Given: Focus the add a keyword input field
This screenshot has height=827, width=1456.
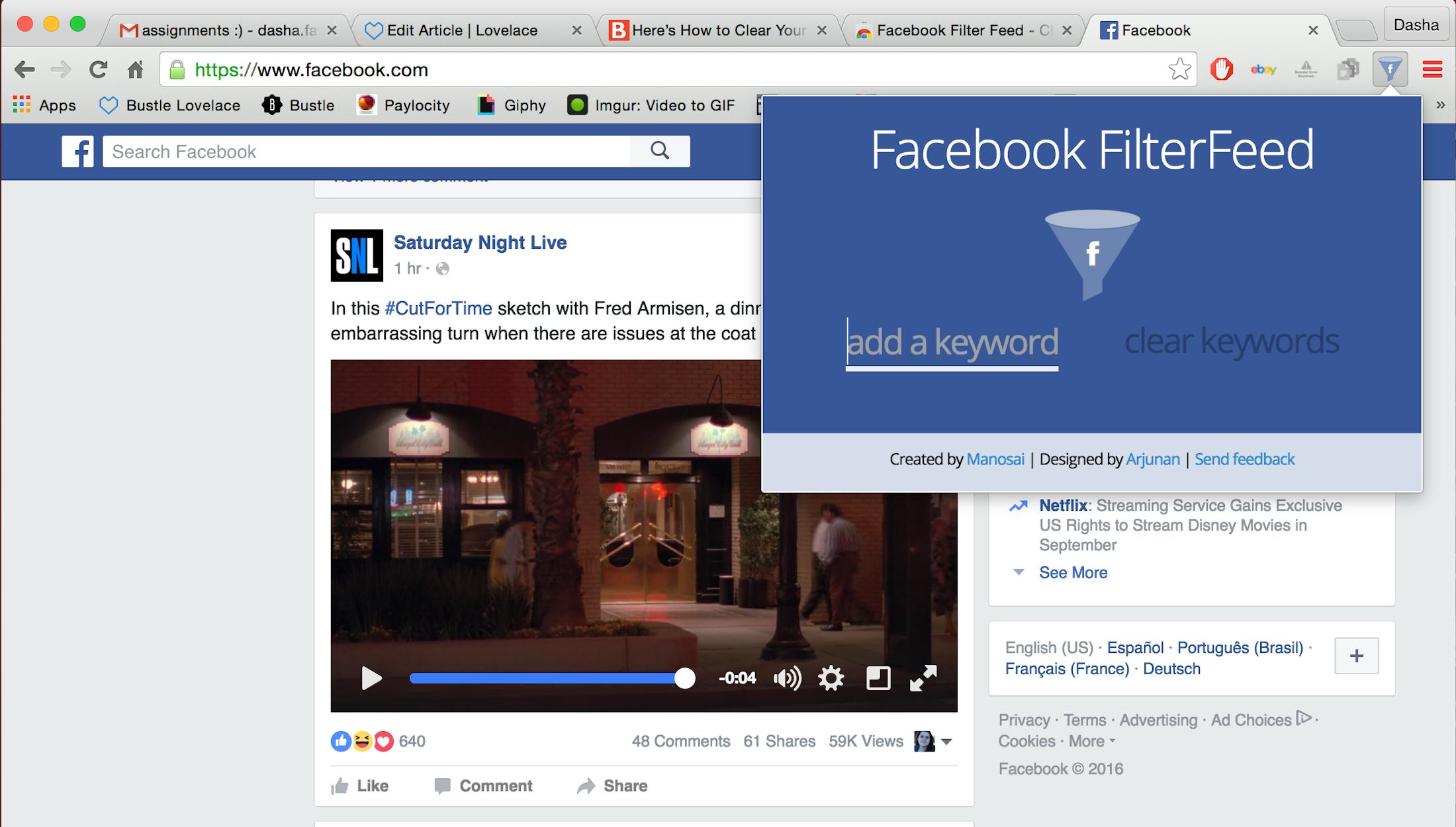Looking at the screenshot, I should pos(952,343).
